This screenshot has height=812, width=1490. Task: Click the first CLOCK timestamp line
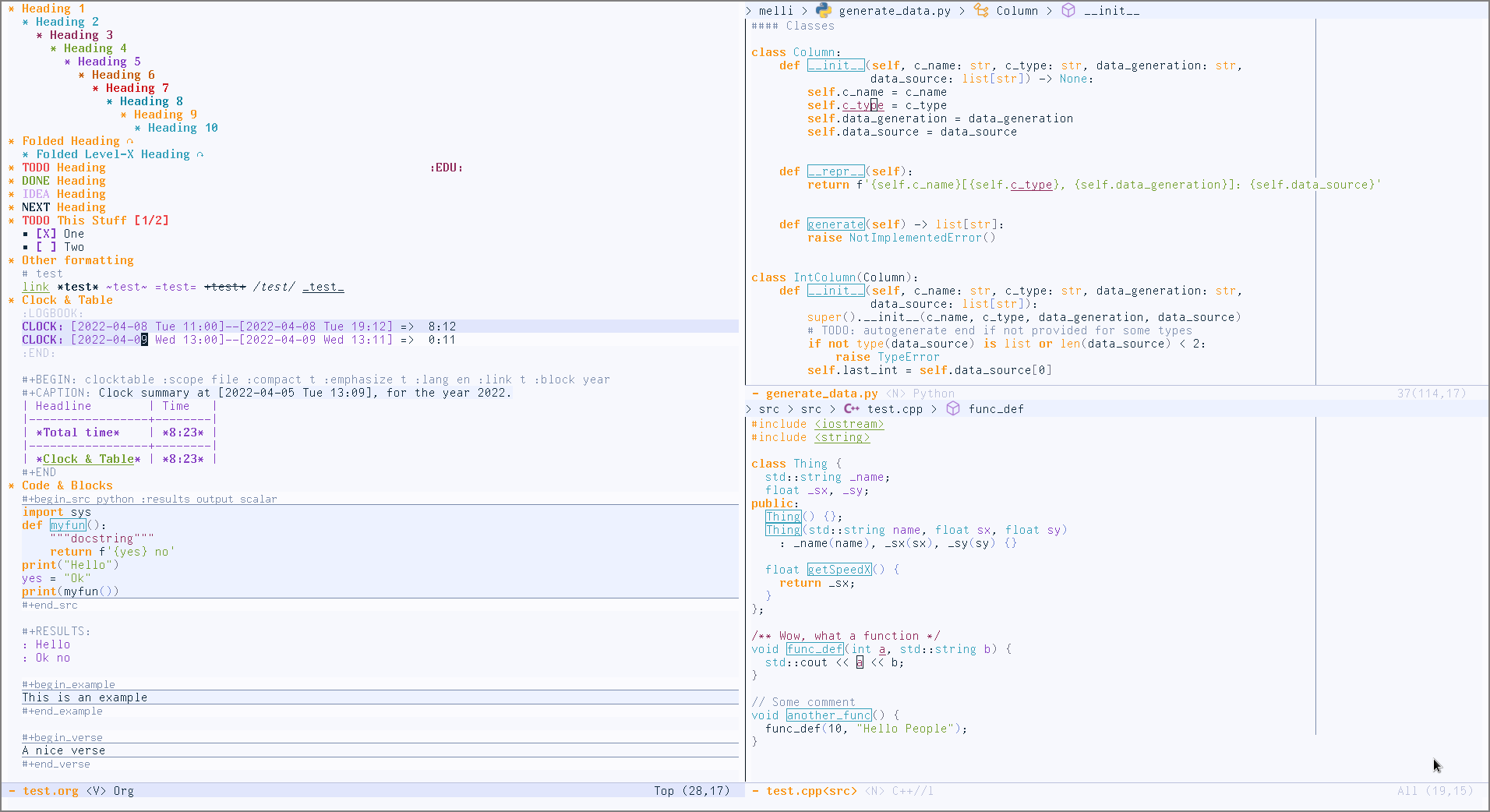[239, 327]
